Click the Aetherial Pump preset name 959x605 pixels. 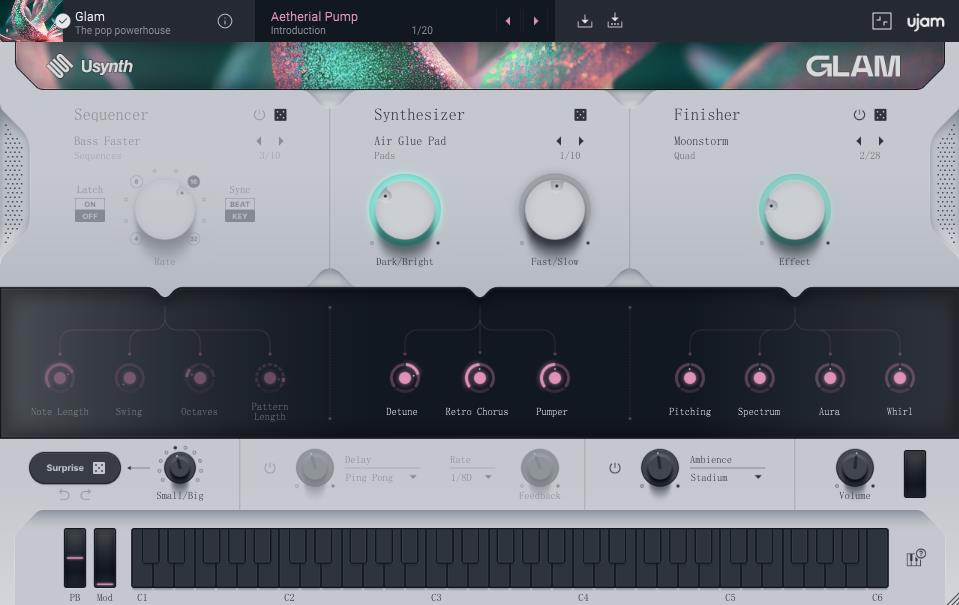point(314,17)
